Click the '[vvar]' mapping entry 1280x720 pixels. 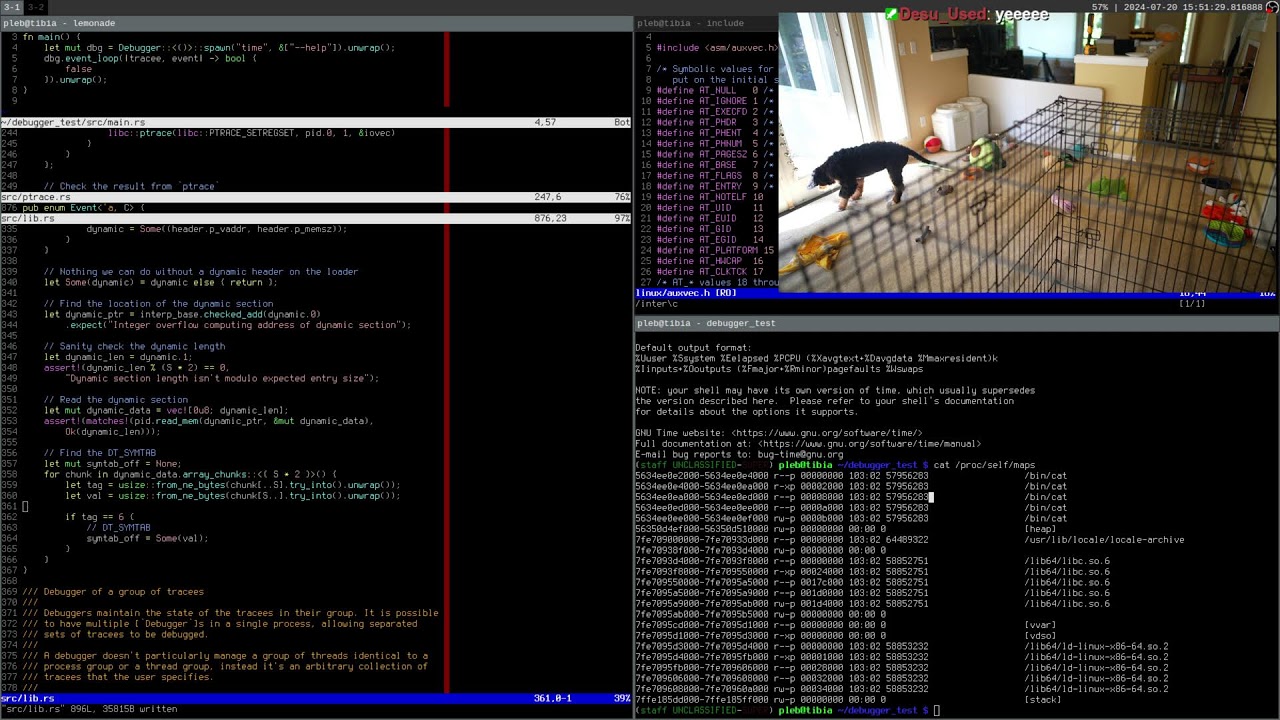[x=1040, y=625]
